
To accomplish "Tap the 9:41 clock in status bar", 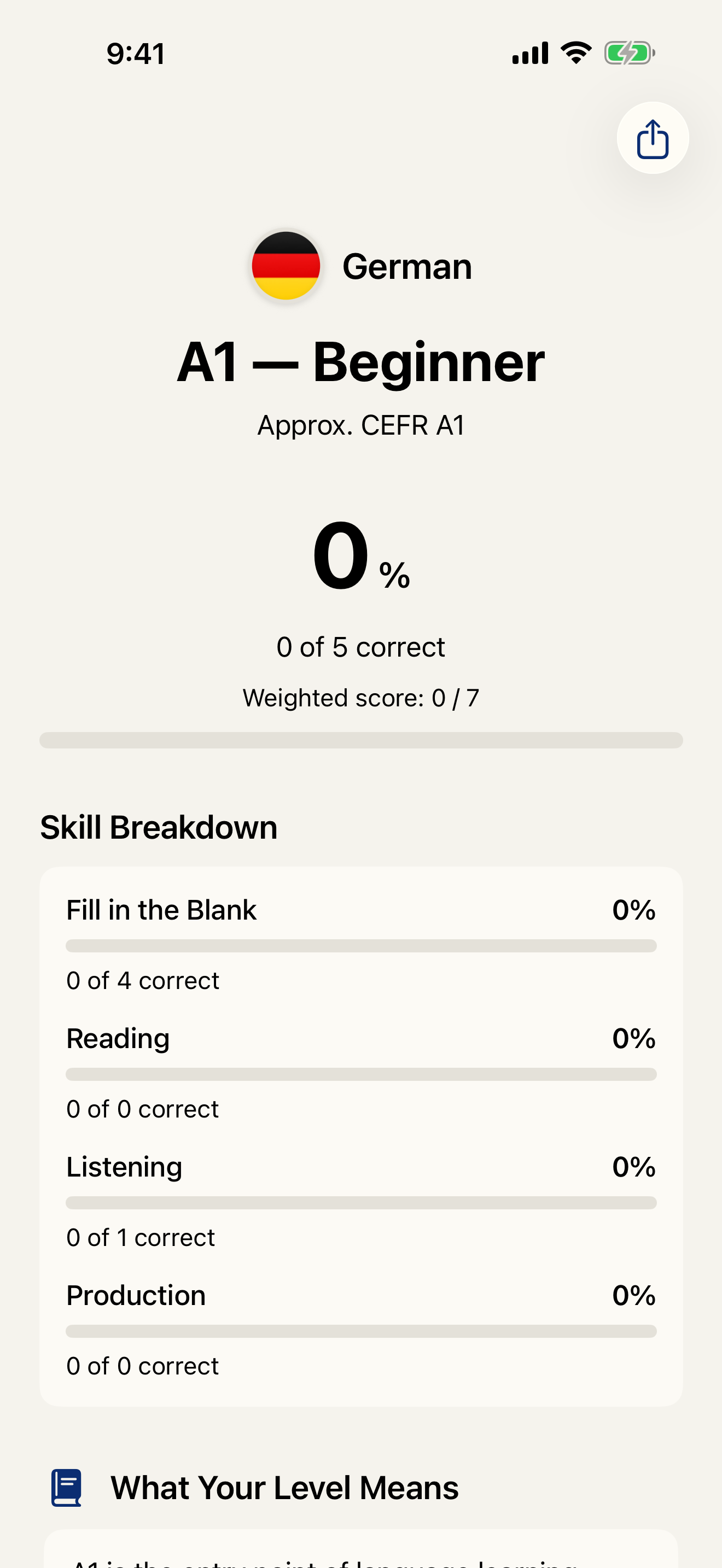I will tap(136, 54).
